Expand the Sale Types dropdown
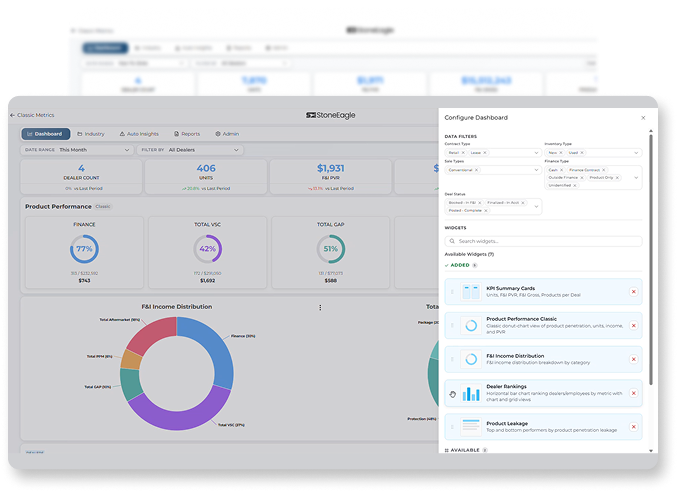Image resolution: width=678 pixels, height=493 pixels. pos(536,170)
